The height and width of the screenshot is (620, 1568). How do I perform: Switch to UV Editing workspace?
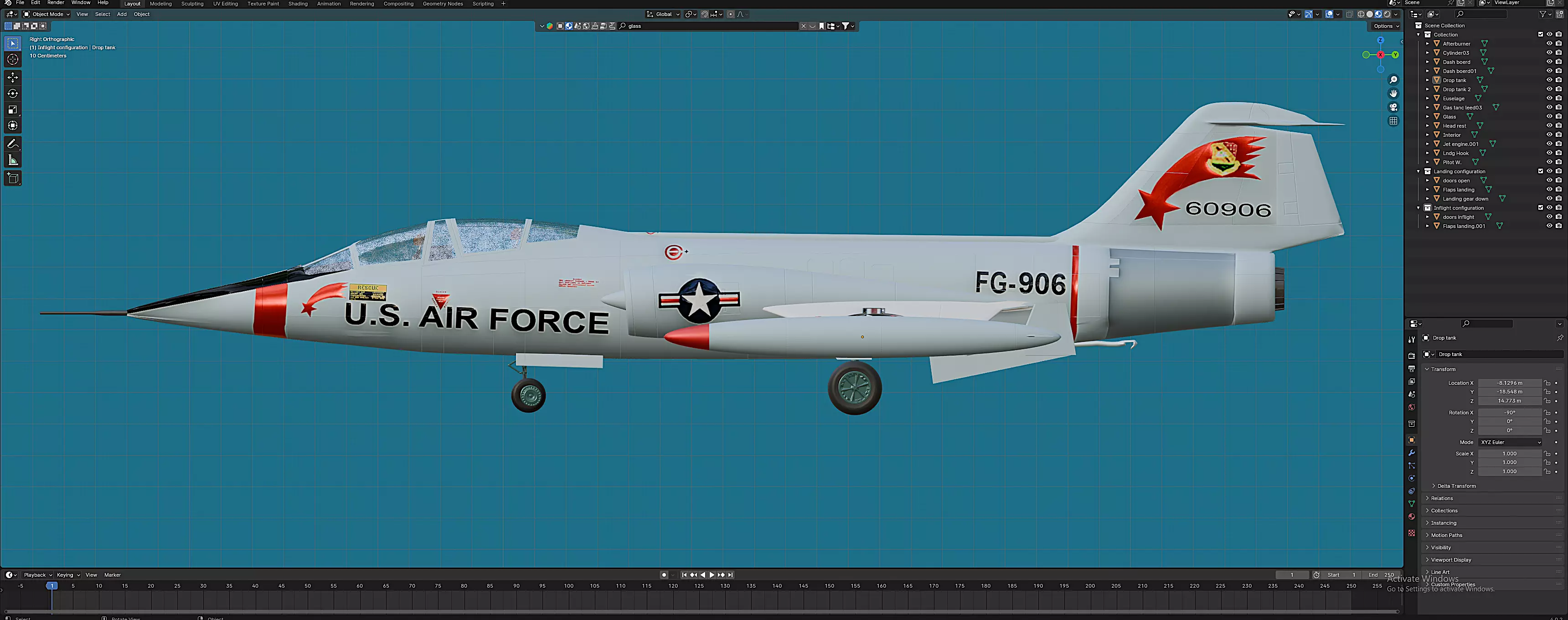click(x=225, y=4)
